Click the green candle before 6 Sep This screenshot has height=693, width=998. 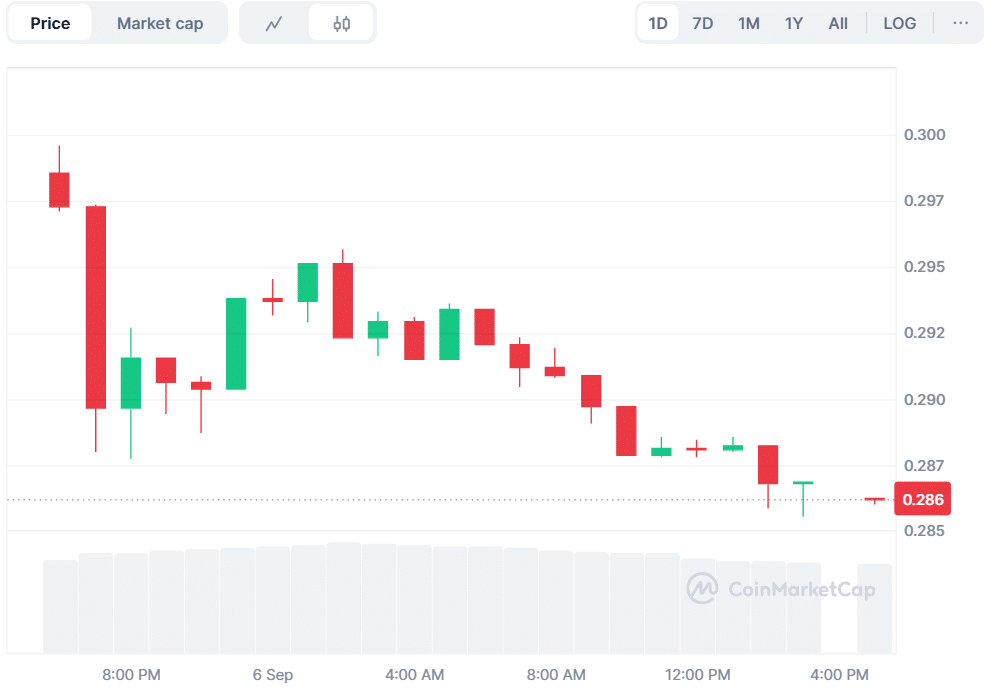tap(236, 343)
